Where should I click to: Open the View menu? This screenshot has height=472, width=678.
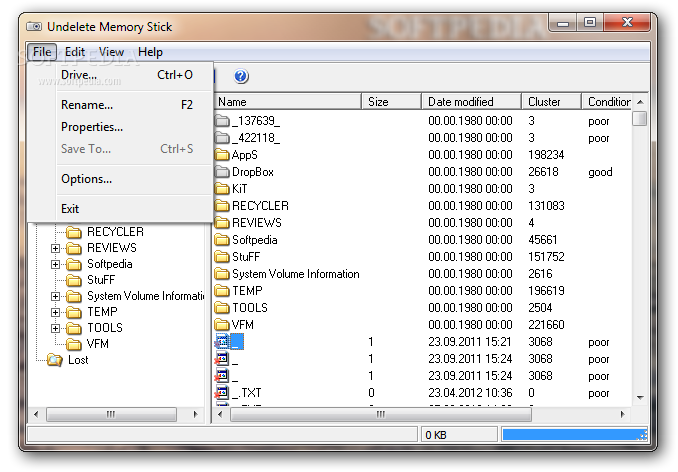[x=111, y=52]
